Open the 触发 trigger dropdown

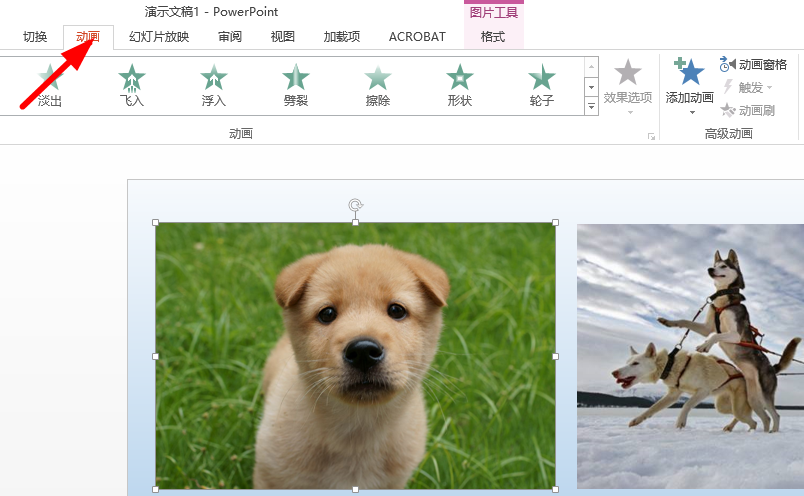point(749,87)
